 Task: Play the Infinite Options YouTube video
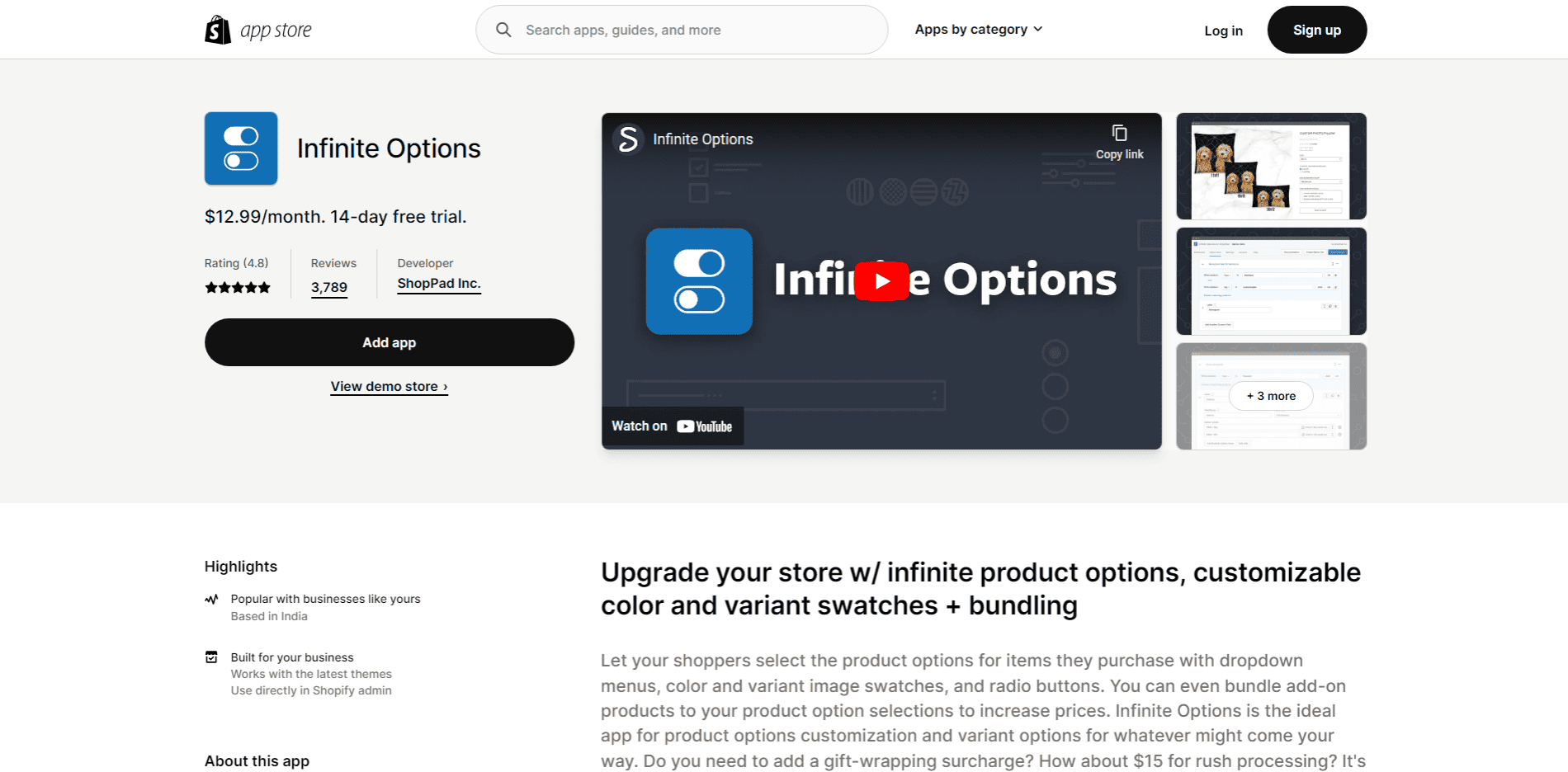pos(881,281)
